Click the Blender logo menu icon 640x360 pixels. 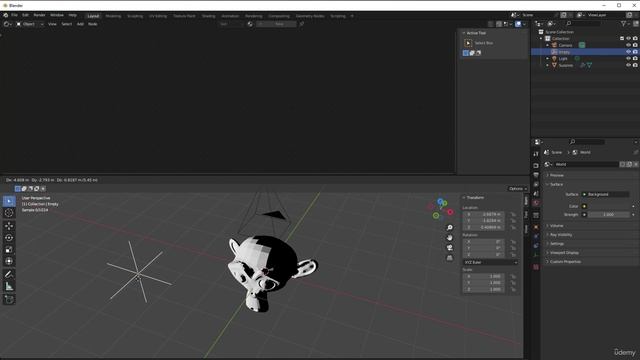6,15
